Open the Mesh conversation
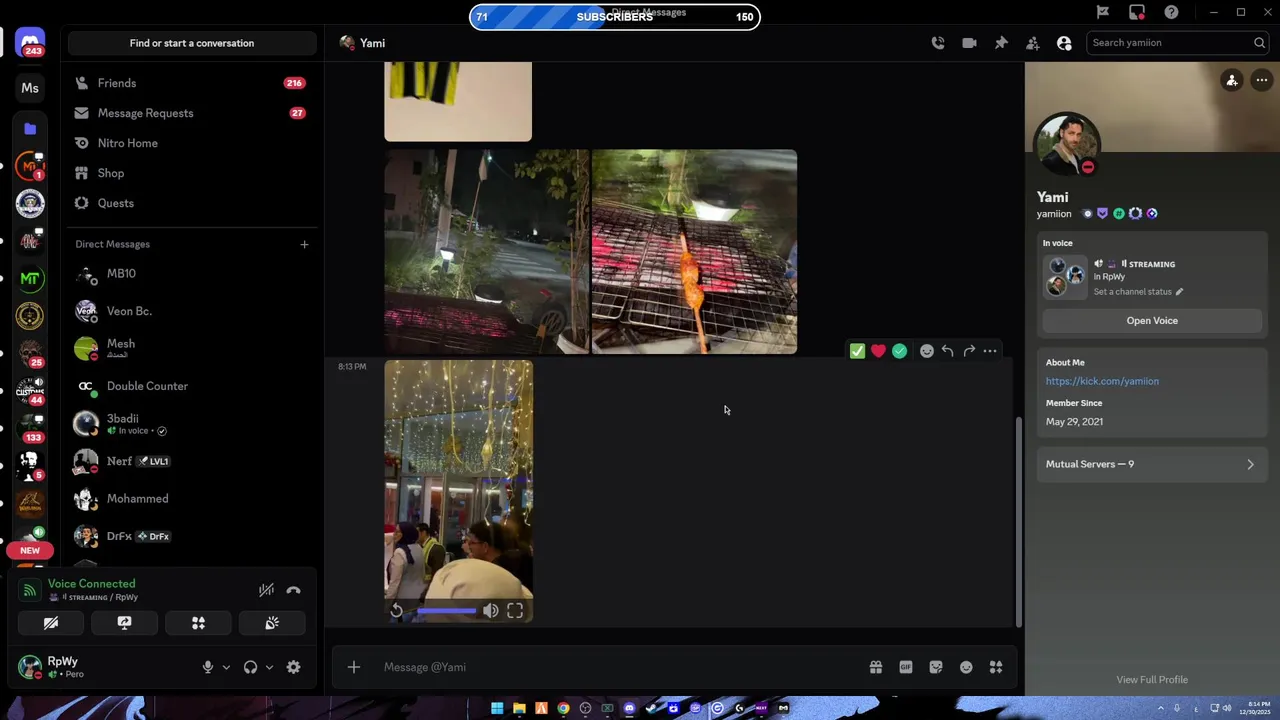1280x720 pixels. [192, 348]
